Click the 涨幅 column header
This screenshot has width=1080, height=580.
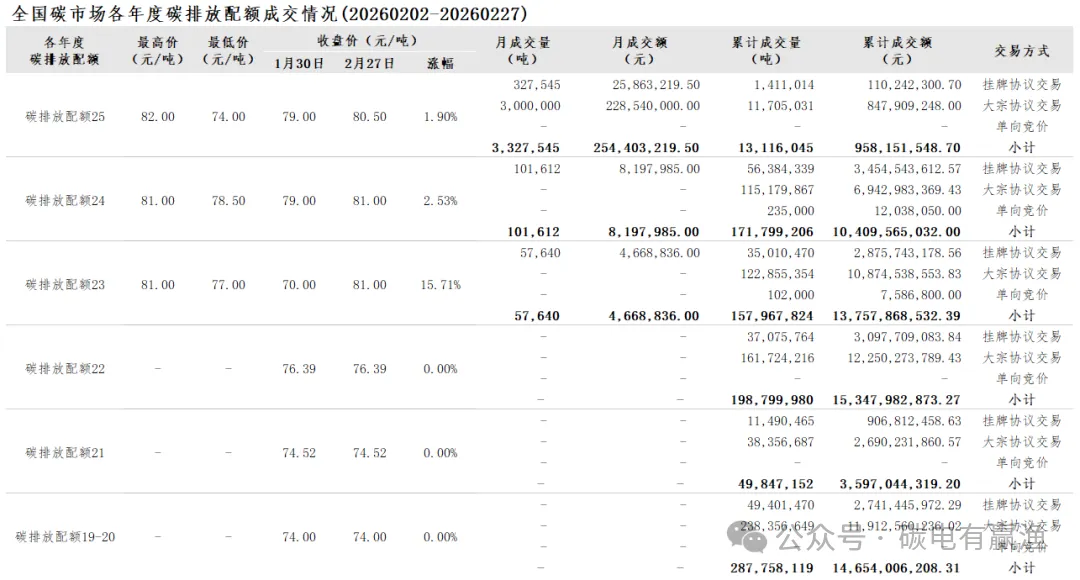coord(440,63)
